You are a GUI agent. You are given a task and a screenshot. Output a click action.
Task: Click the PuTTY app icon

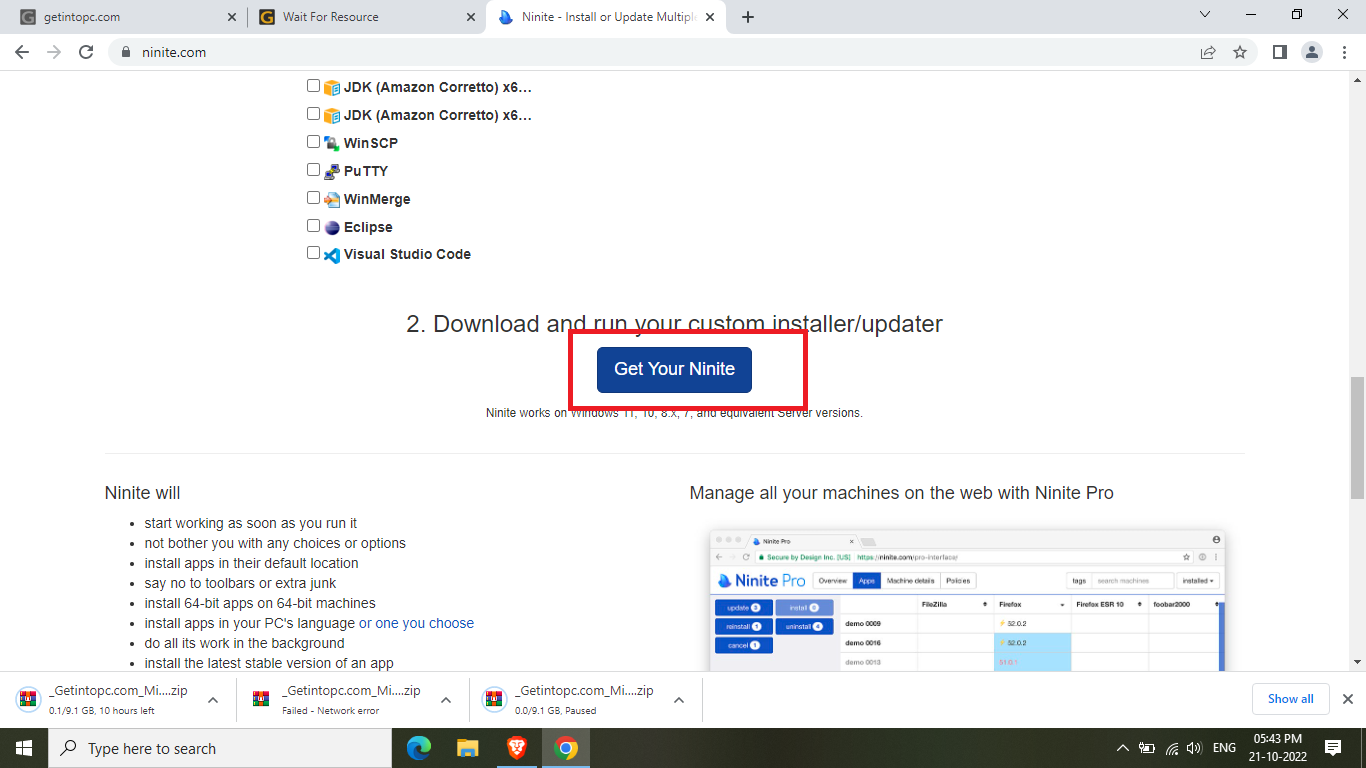coord(332,171)
